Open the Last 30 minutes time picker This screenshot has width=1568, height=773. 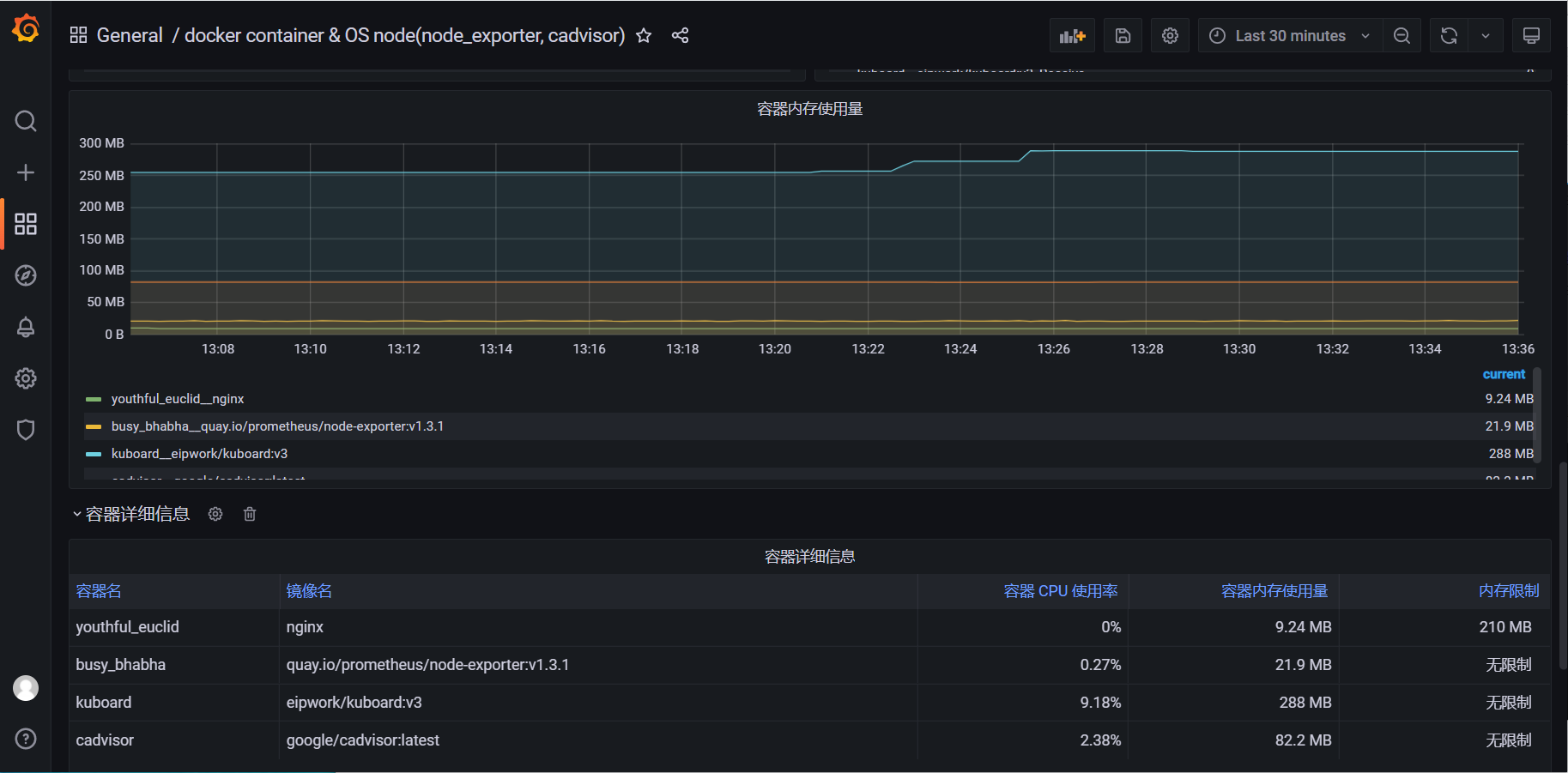tap(1290, 36)
